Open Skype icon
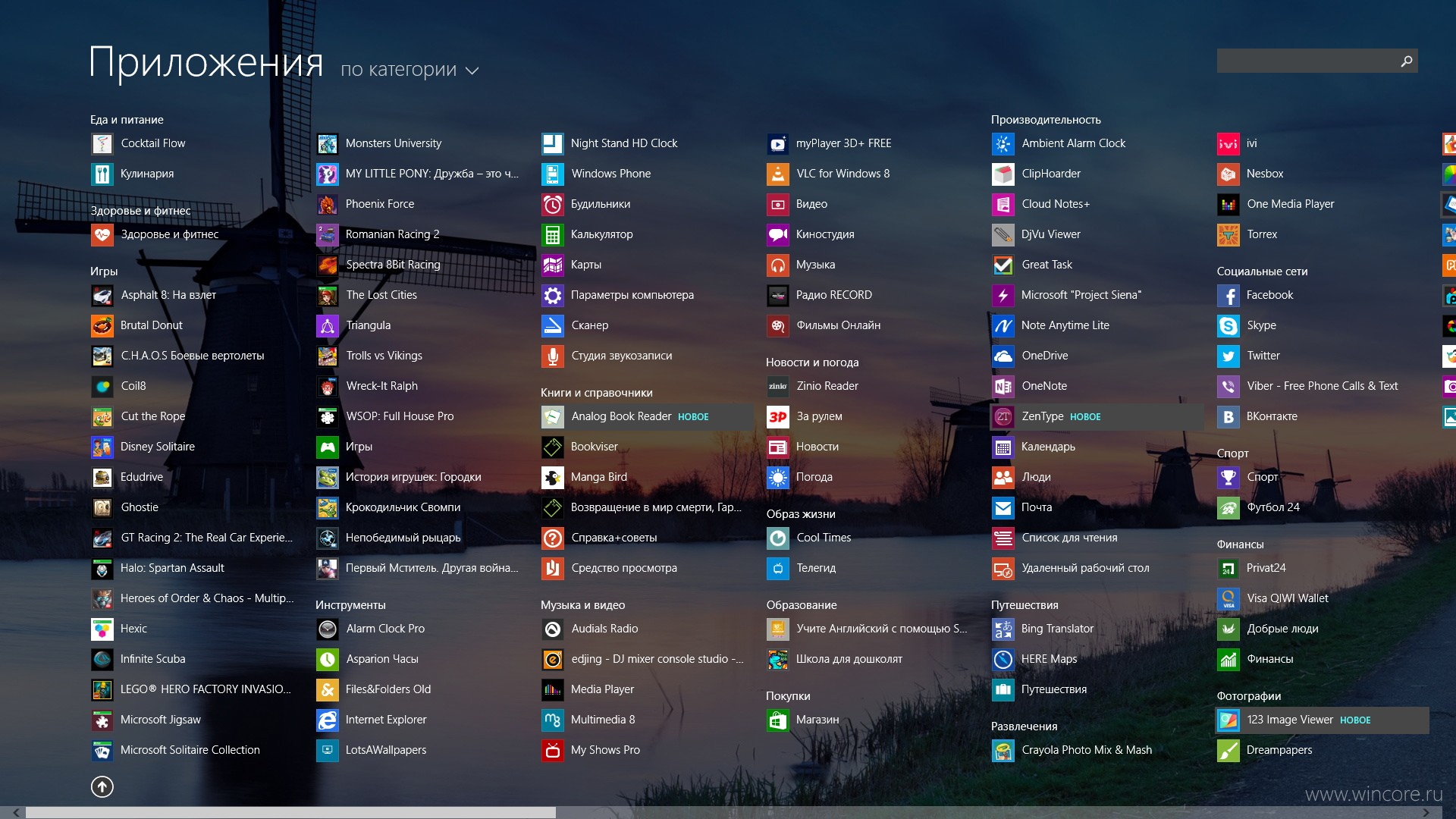 pos(1228,325)
